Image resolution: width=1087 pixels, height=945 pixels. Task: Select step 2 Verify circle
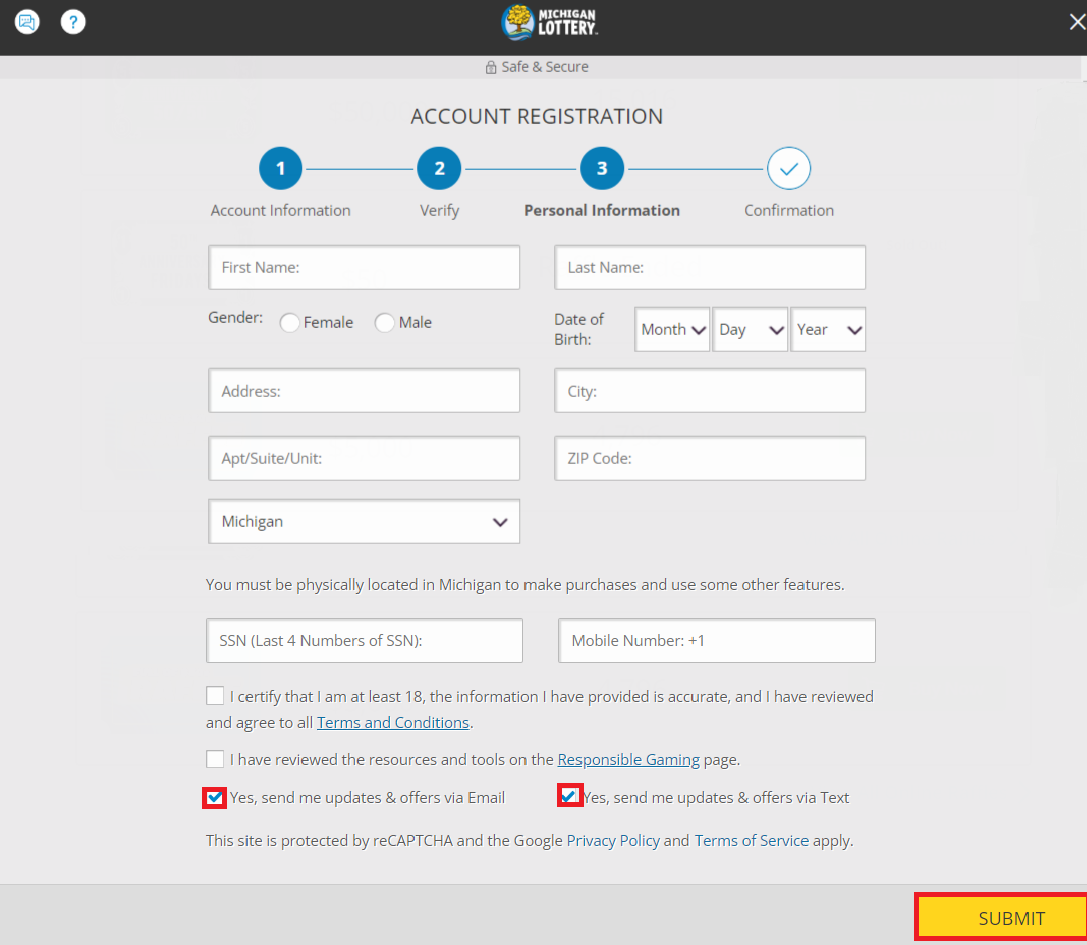(439, 168)
